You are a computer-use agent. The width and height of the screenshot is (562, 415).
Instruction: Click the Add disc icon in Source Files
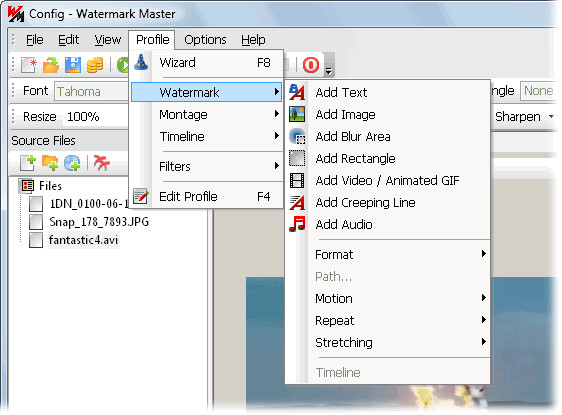[x=72, y=163]
